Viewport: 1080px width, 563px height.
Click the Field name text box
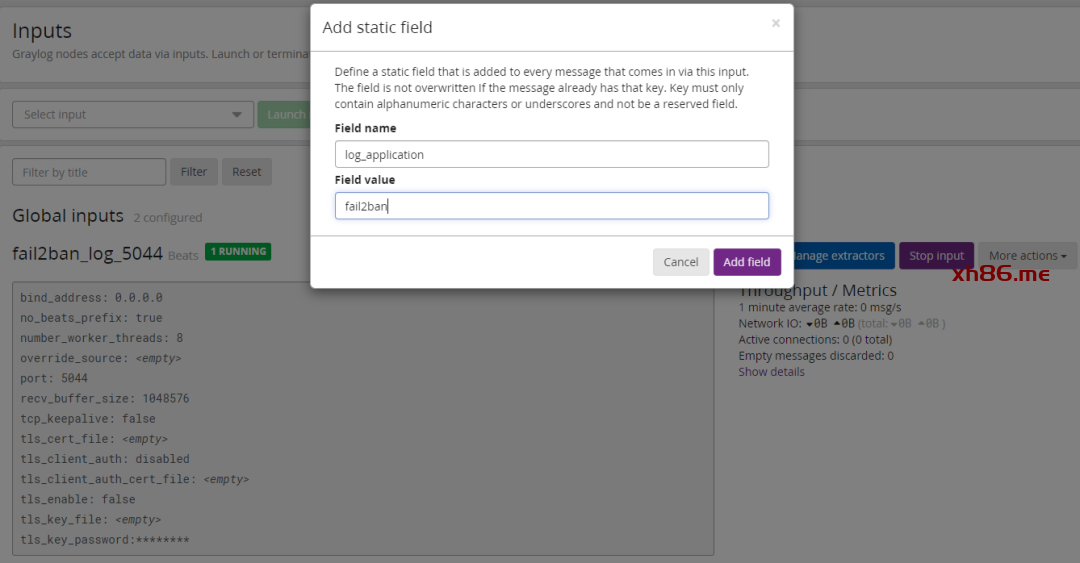[551, 154]
